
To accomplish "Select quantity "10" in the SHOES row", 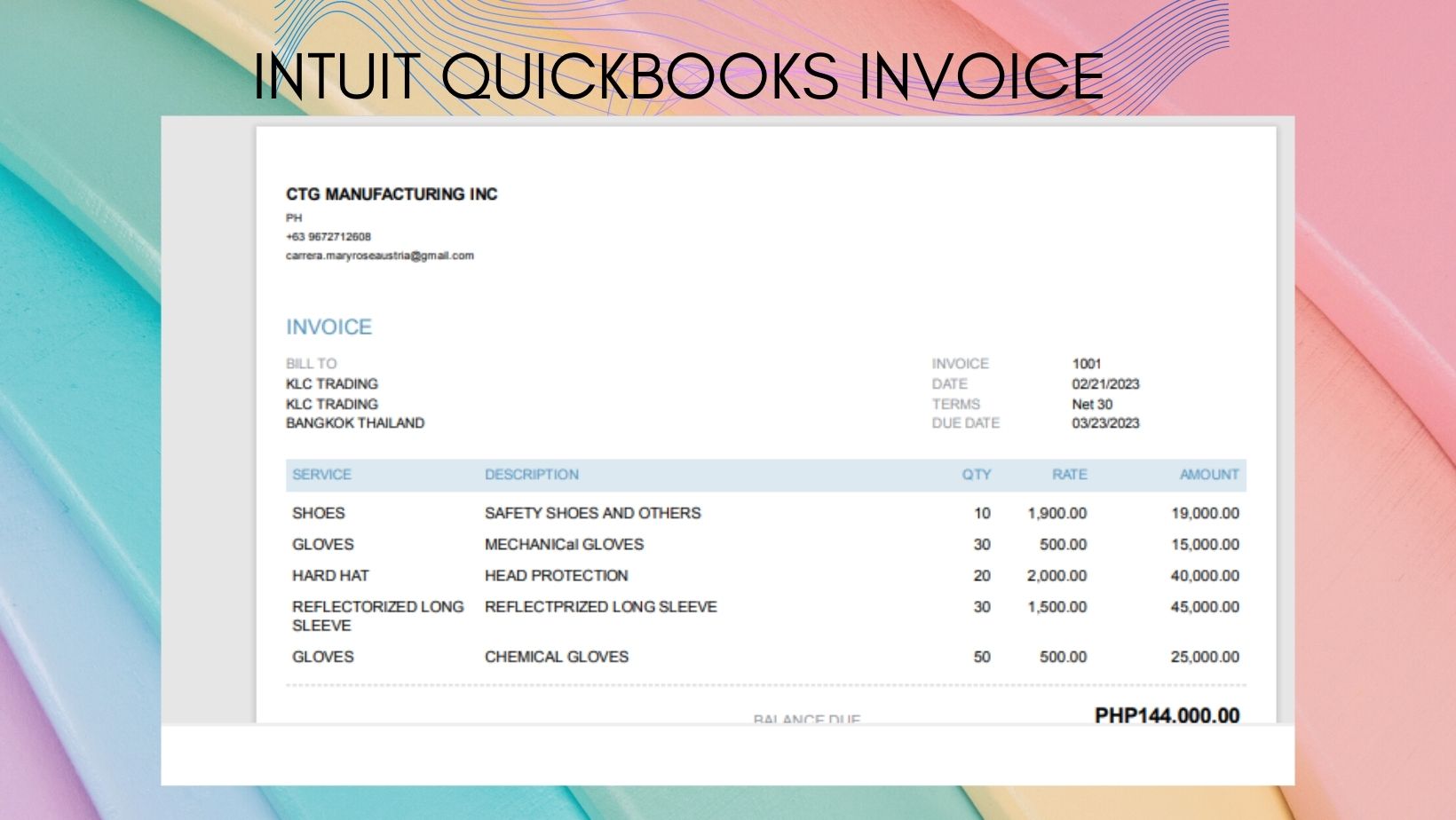I will point(982,513).
